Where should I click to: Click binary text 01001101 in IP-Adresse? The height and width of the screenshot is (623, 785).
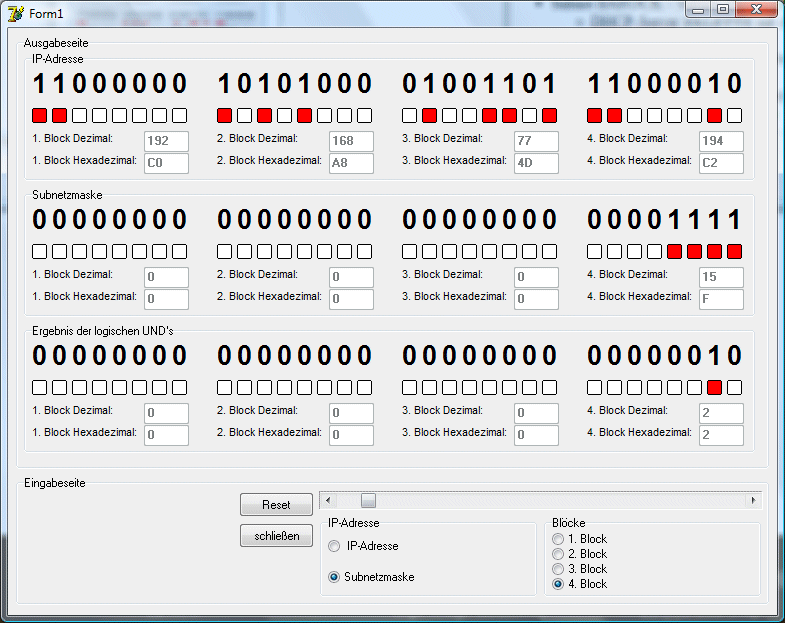480,83
